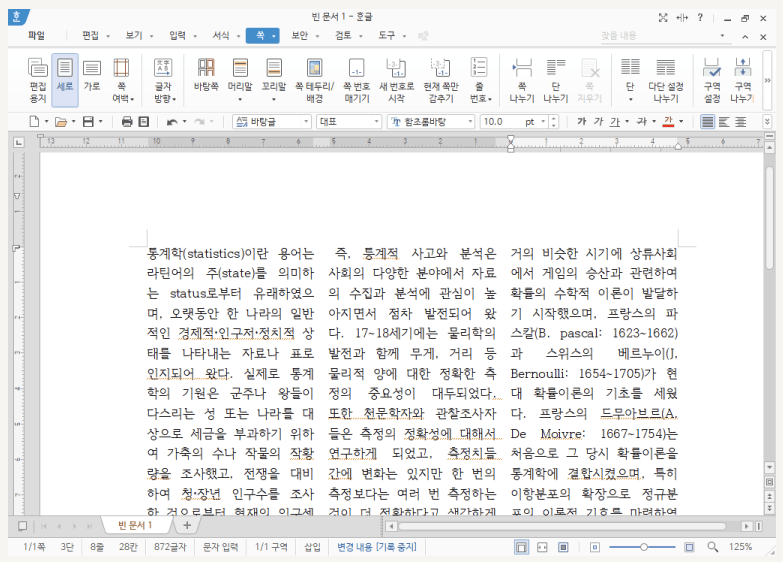The width and height of the screenshot is (783, 562).
Task: Open the 편집 menu
Action: pyautogui.click(x=90, y=35)
